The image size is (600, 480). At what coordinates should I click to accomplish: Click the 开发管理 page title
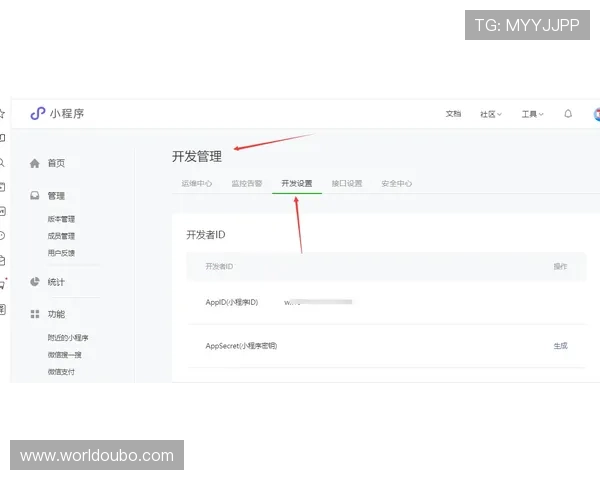pos(197,156)
